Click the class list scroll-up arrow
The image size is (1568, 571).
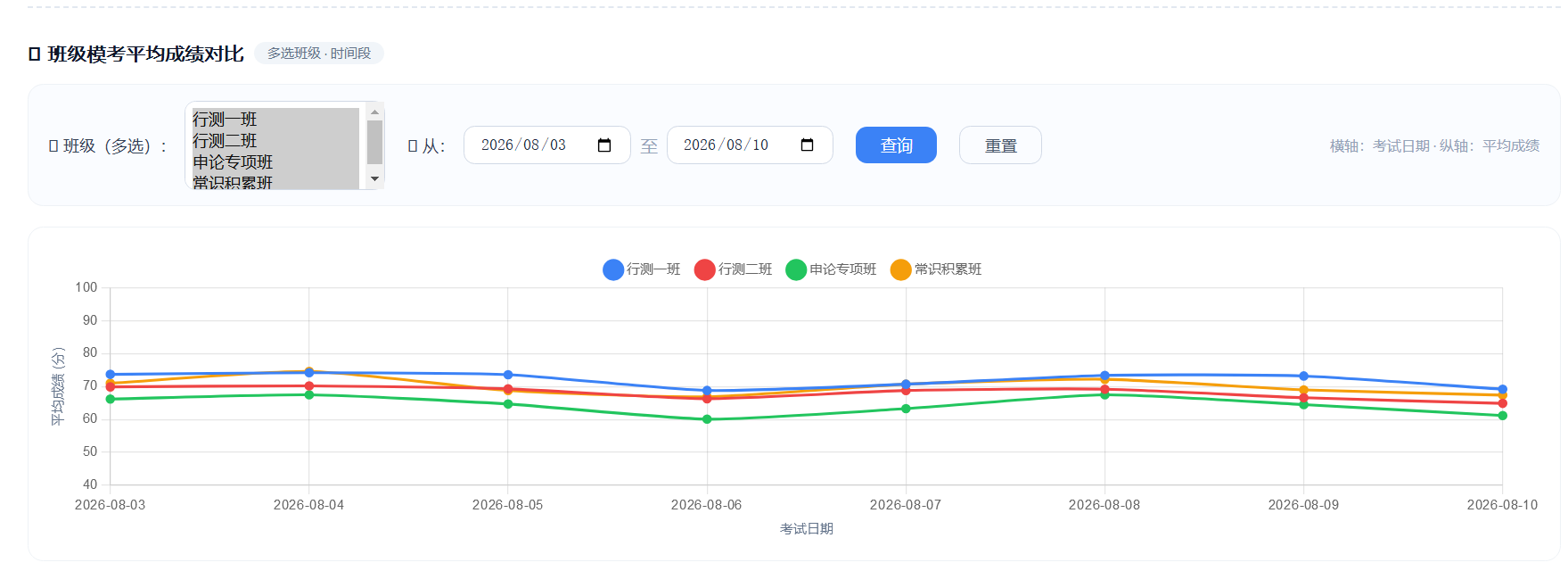coord(374,112)
